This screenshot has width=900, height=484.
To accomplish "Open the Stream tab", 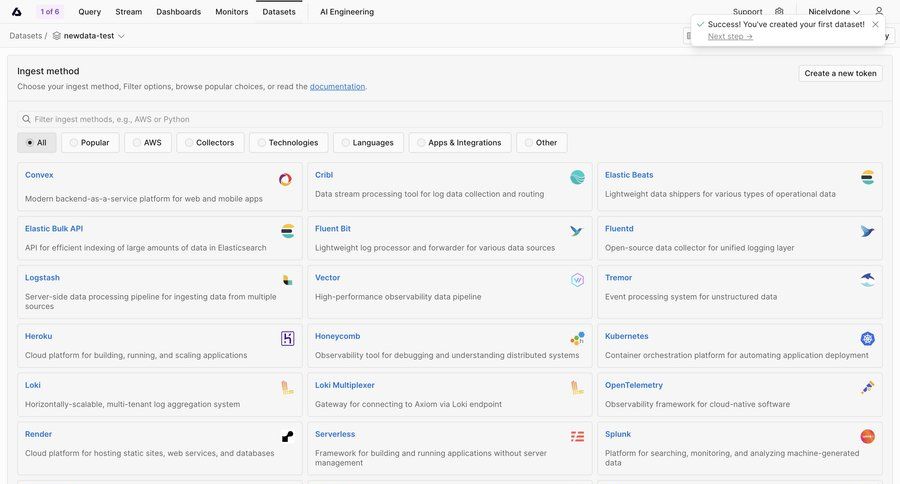I will 129,11.
